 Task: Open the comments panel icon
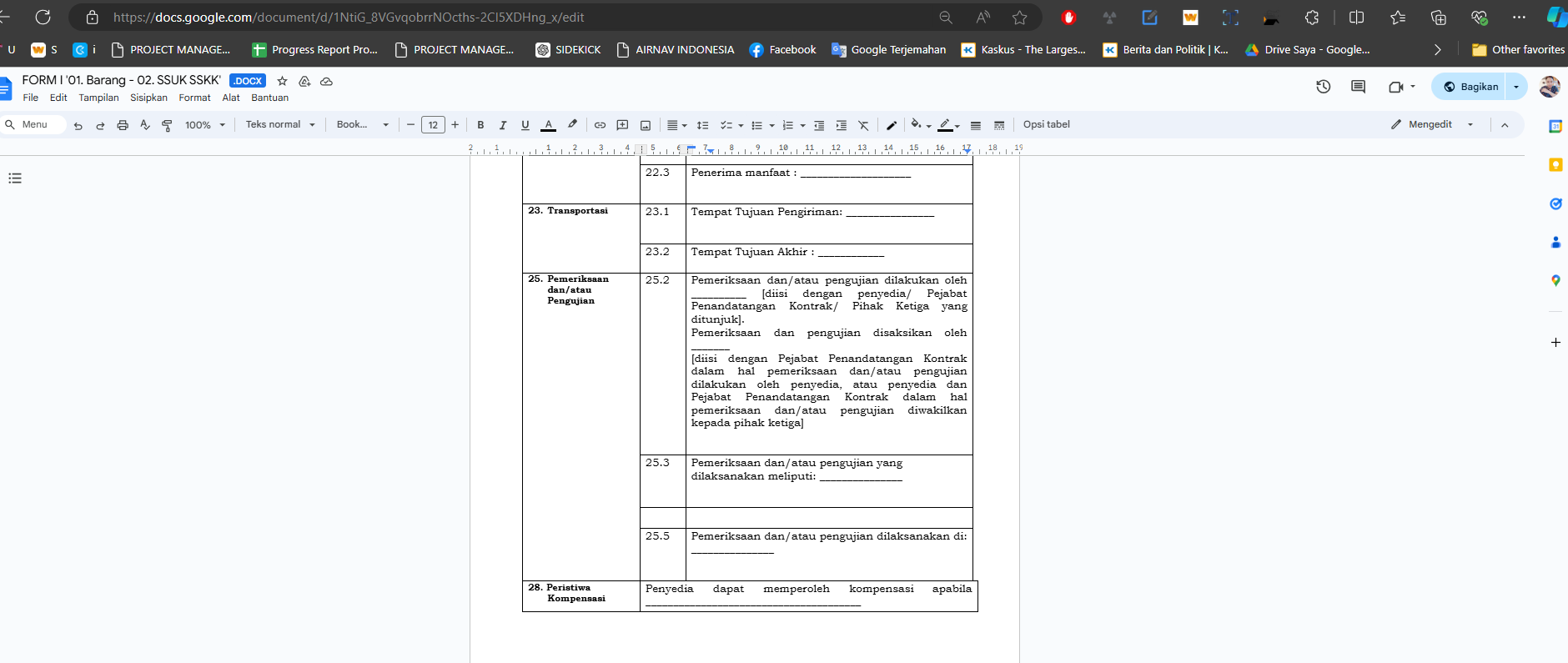[x=1358, y=87]
